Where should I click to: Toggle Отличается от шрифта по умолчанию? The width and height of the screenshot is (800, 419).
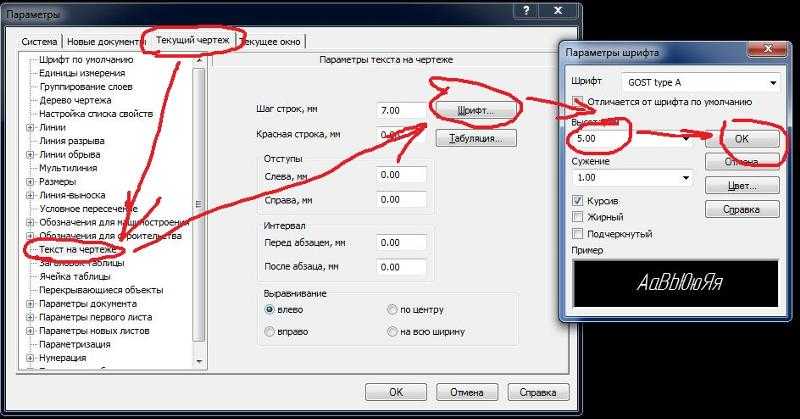578,102
